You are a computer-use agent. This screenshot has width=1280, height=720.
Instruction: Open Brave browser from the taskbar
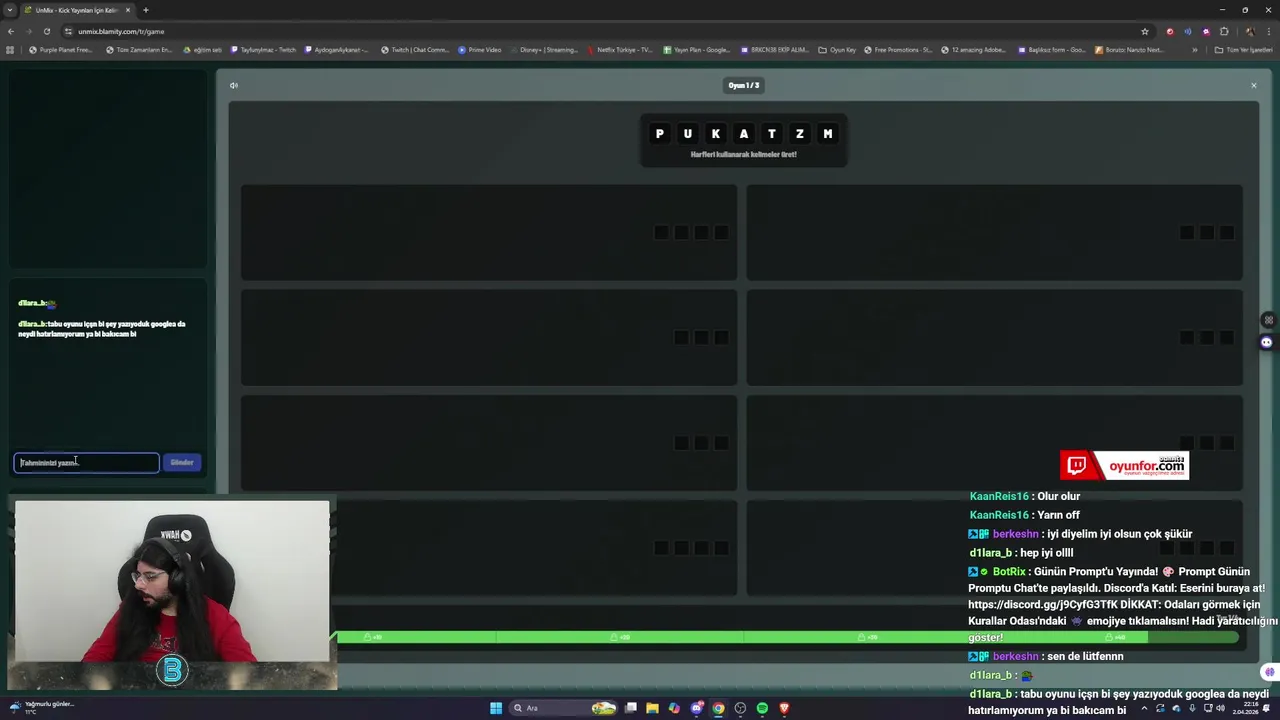pyautogui.click(x=784, y=708)
